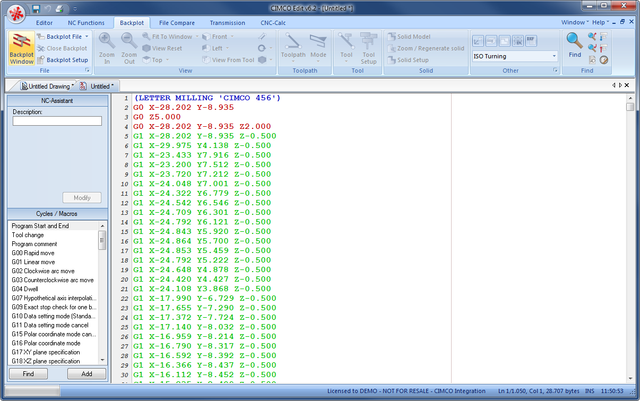Close the document tab panel with X
Image resolution: width=640 pixels, height=401 pixels.
click(x=627, y=85)
